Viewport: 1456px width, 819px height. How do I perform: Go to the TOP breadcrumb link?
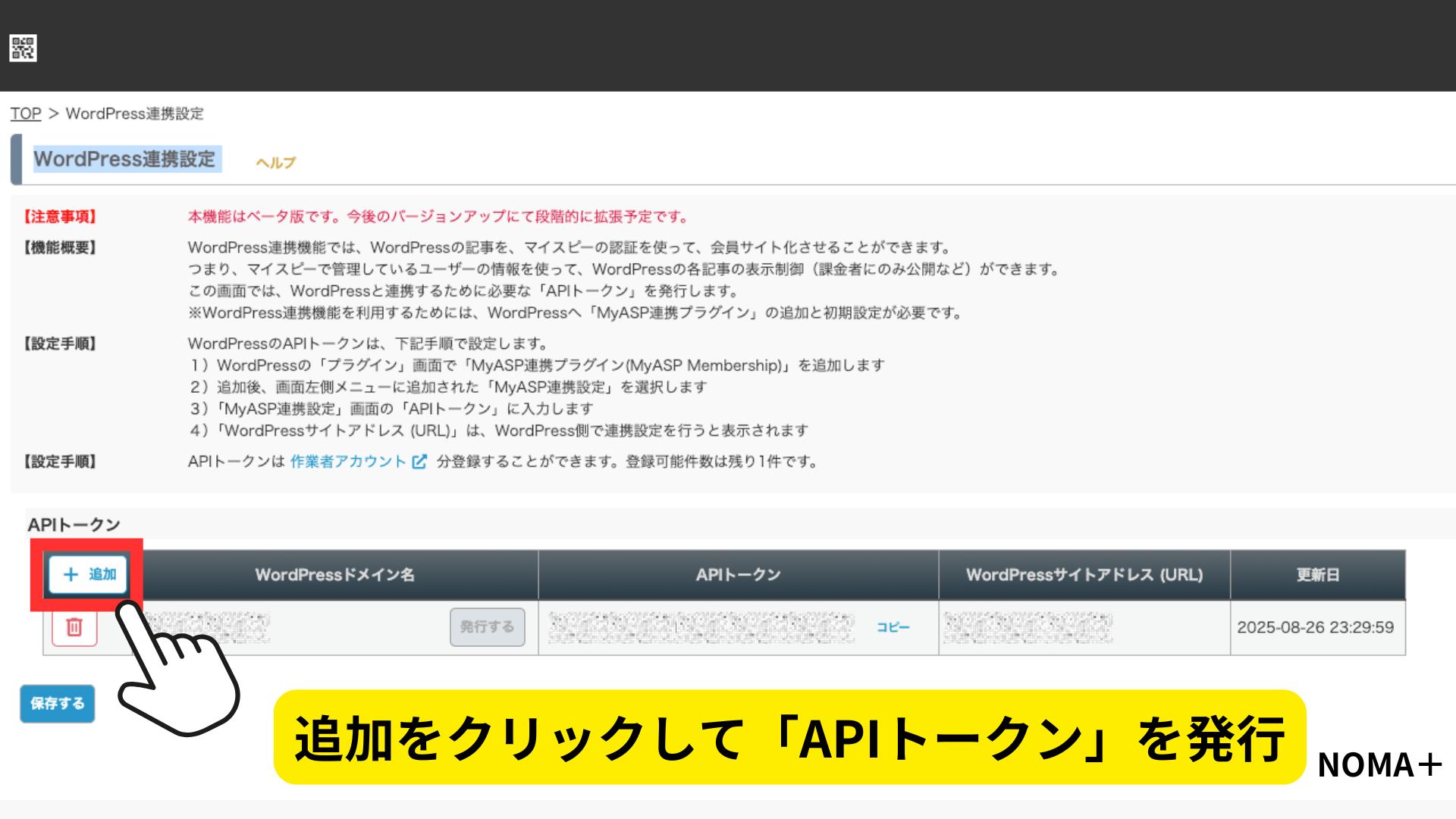click(x=26, y=114)
